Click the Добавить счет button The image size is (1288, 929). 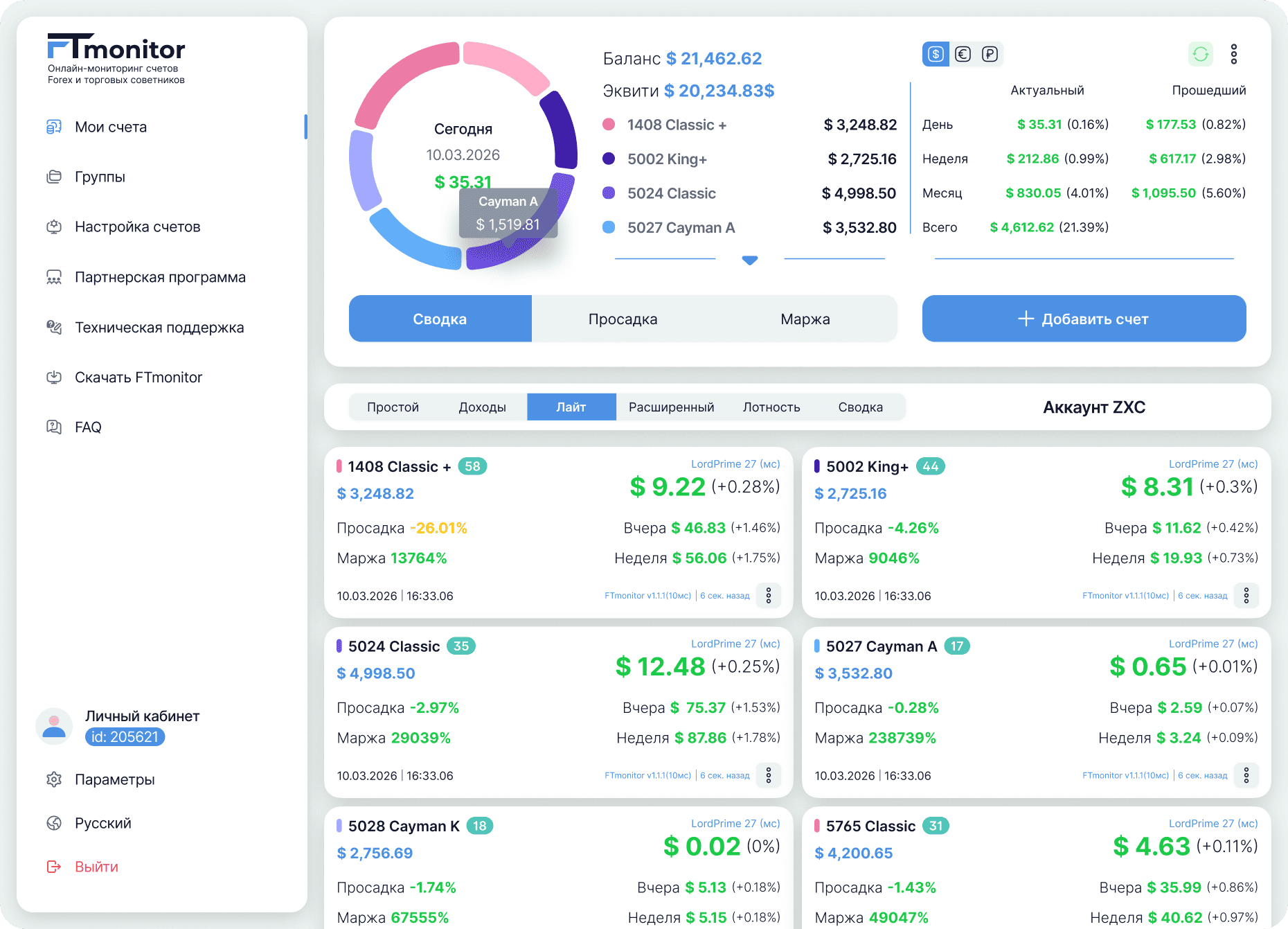pyautogui.click(x=1084, y=319)
